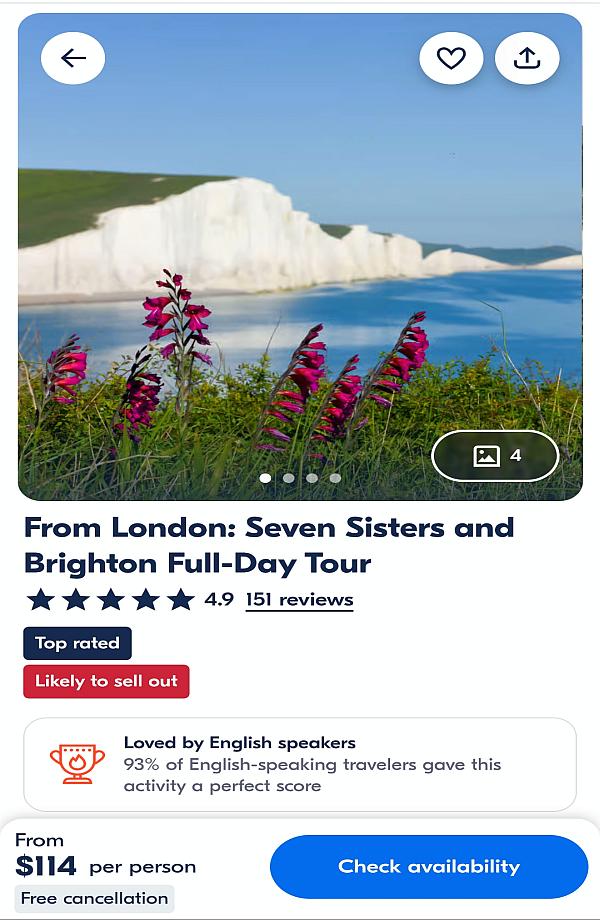Jump to fourth carousel dot
The width and height of the screenshot is (600, 920).
point(335,478)
